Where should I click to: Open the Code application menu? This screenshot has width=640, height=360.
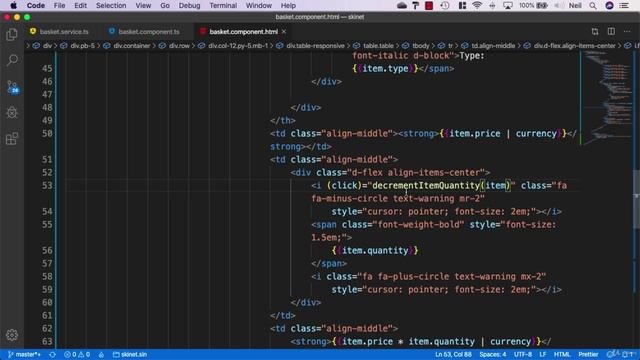coord(36,5)
